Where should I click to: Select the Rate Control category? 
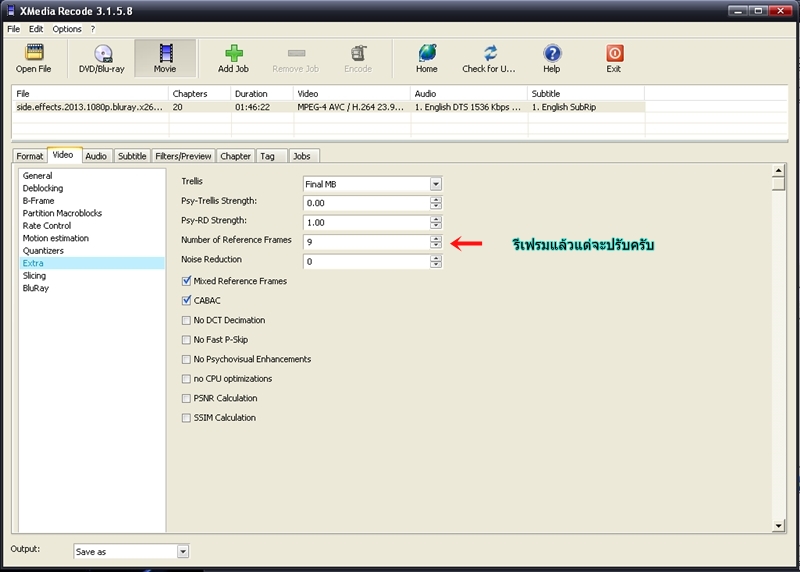coord(47,226)
